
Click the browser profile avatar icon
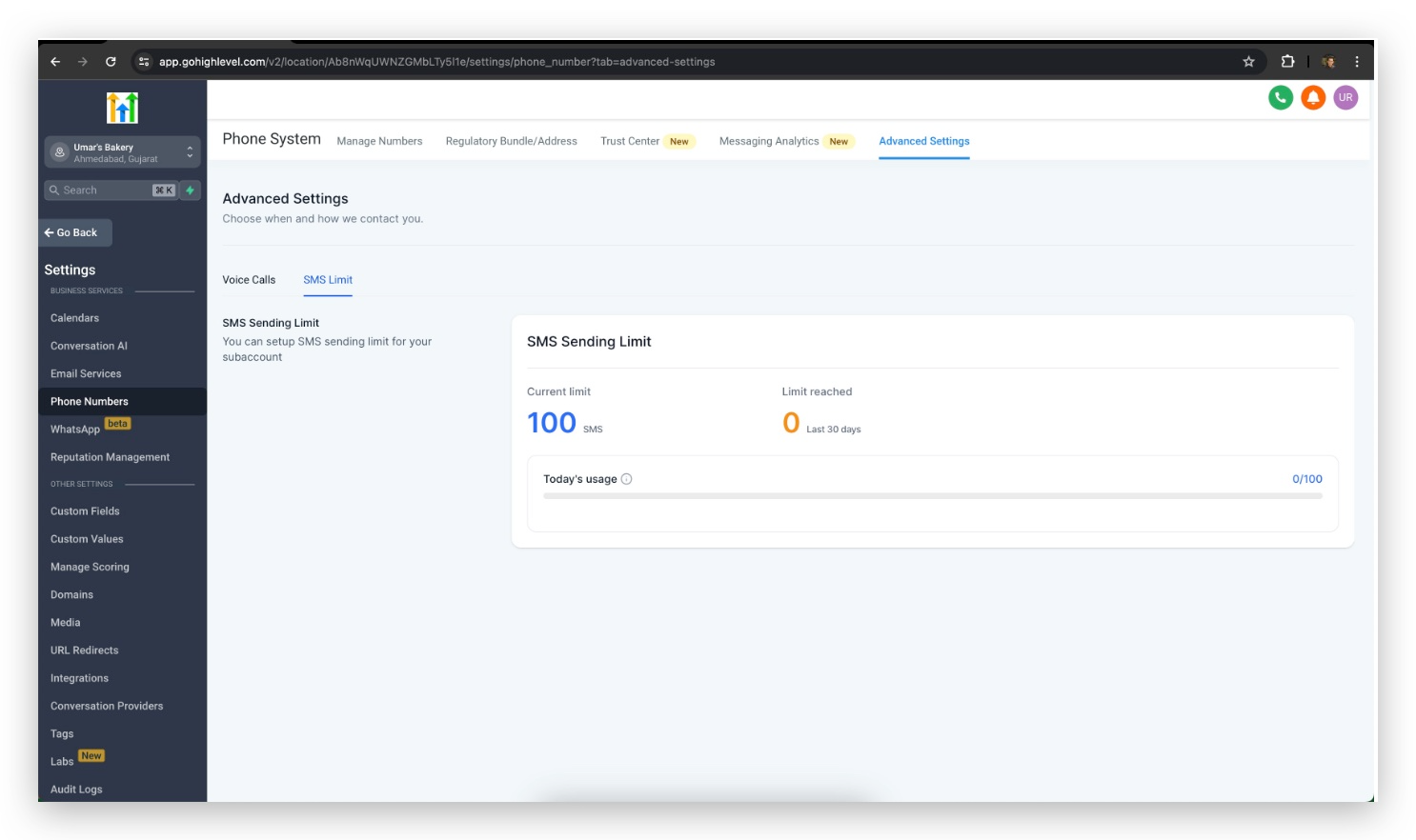[1328, 62]
